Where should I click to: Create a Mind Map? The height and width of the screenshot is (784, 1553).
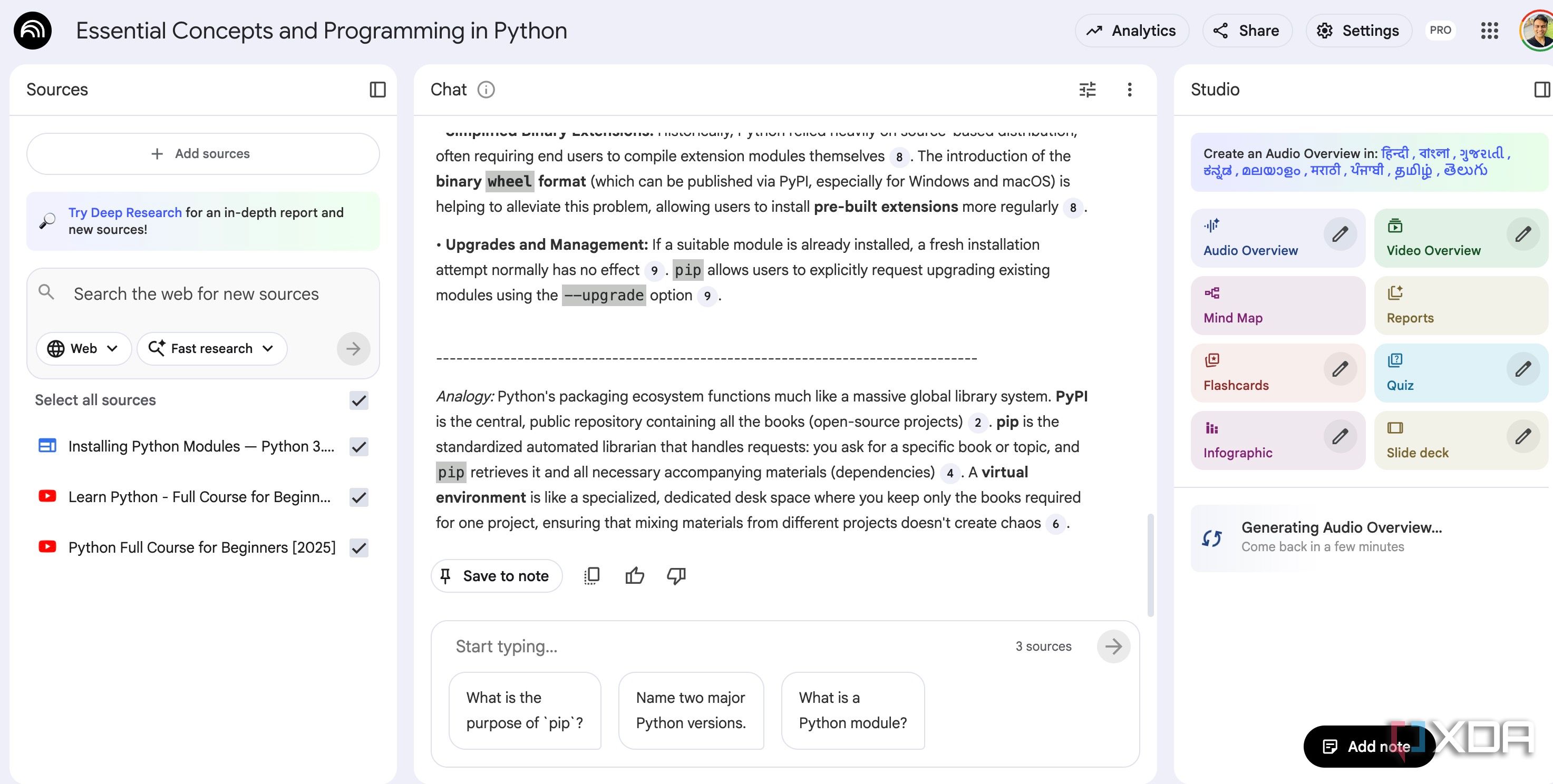[x=1277, y=306]
